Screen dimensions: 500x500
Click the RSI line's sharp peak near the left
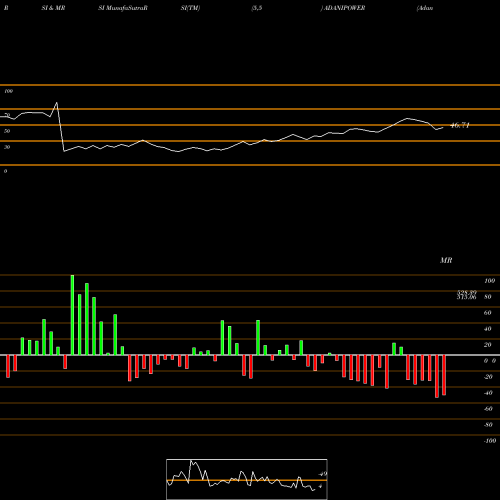(x=57, y=103)
